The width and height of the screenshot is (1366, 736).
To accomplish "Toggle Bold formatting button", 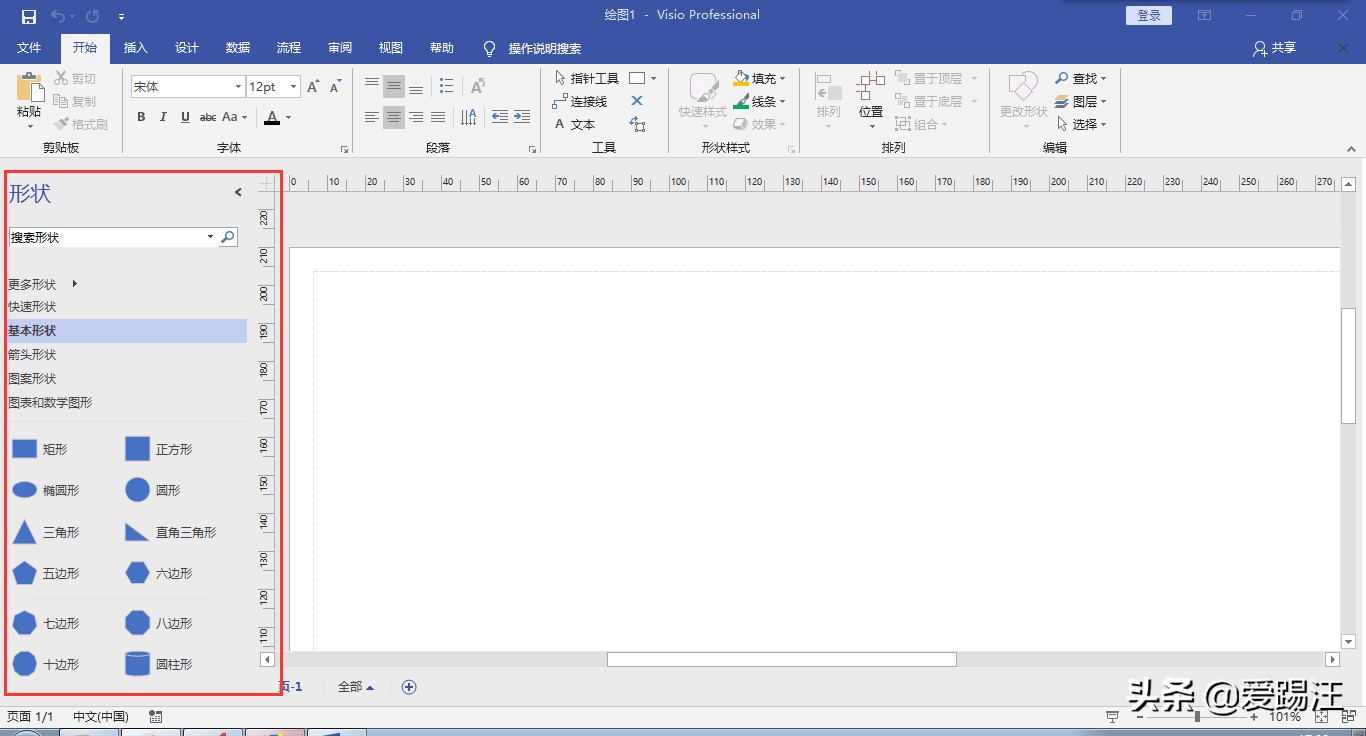I will click(x=141, y=117).
